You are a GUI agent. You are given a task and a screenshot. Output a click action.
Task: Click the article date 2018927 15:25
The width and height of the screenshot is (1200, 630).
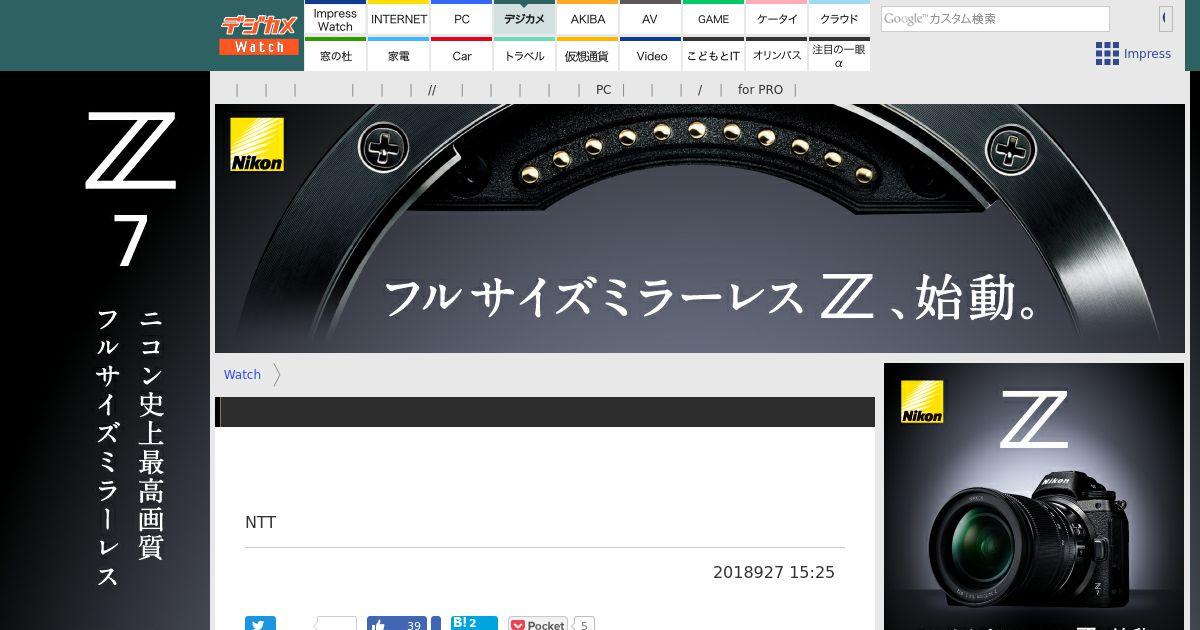point(773,572)
